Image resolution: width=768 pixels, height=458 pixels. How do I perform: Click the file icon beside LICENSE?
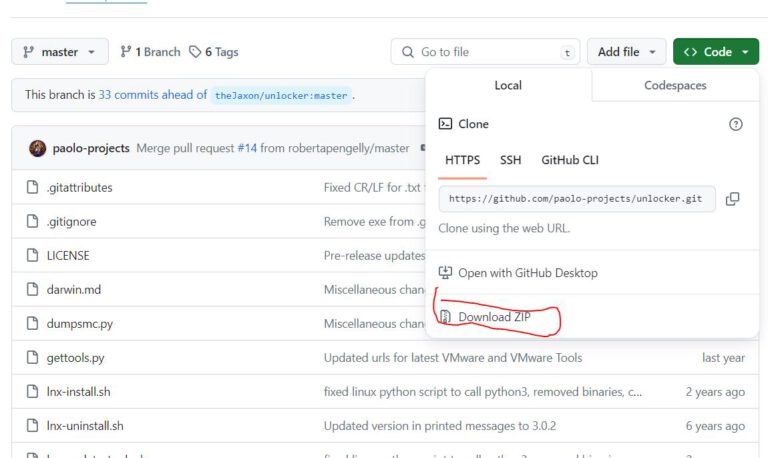[x=32, y=255]
